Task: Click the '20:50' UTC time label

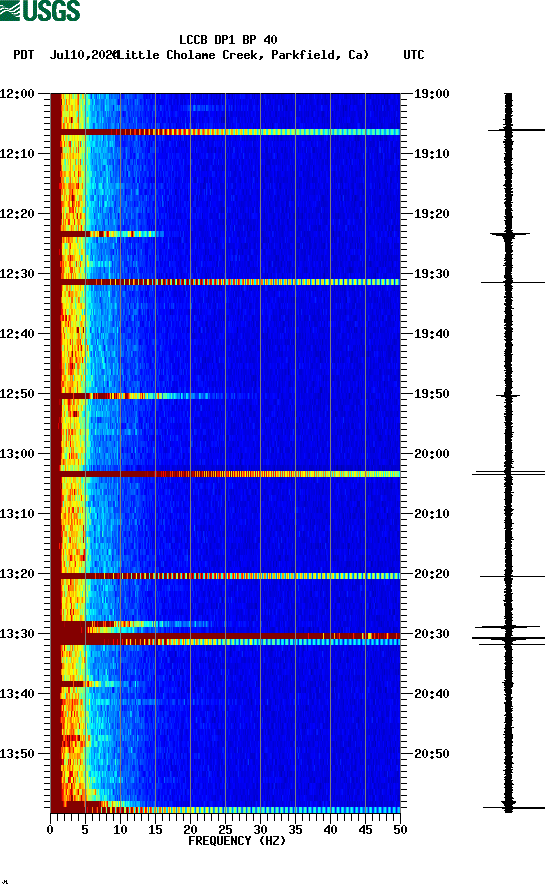Action: 432,753
